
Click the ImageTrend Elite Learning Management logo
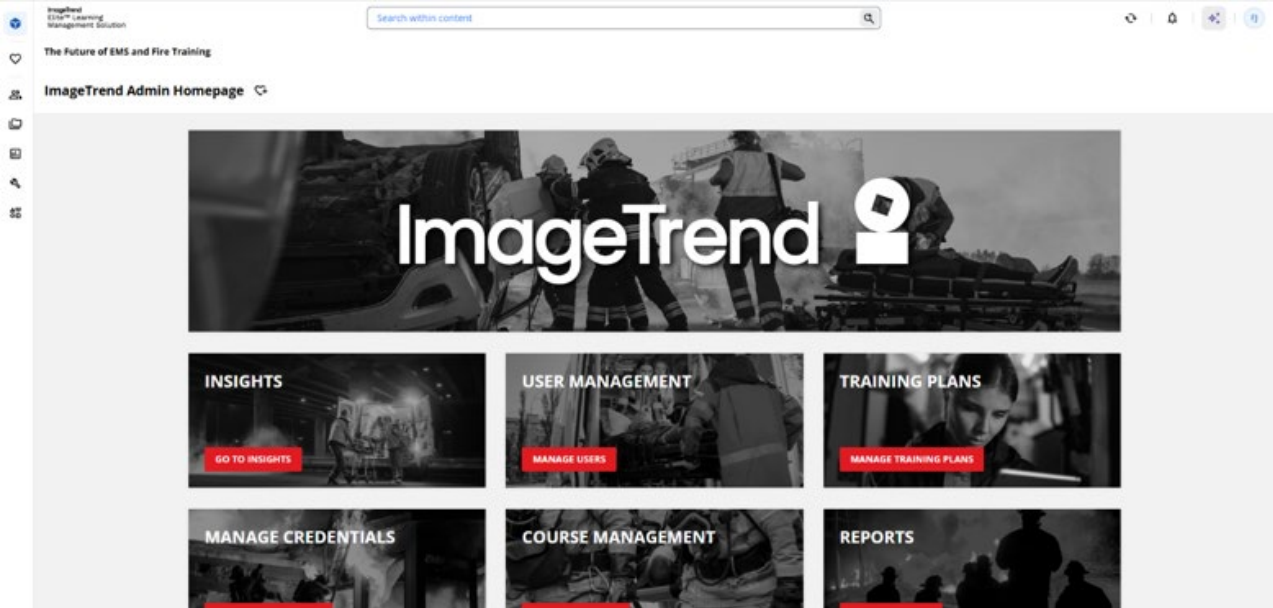pyautogui.click(x=86, y=17)
